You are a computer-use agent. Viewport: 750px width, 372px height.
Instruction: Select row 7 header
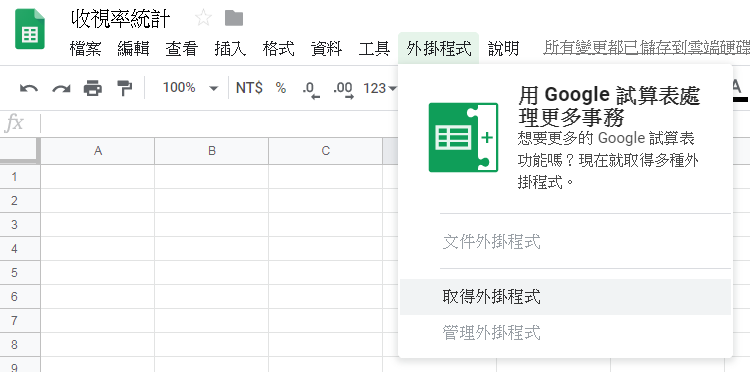coord(20,320)
